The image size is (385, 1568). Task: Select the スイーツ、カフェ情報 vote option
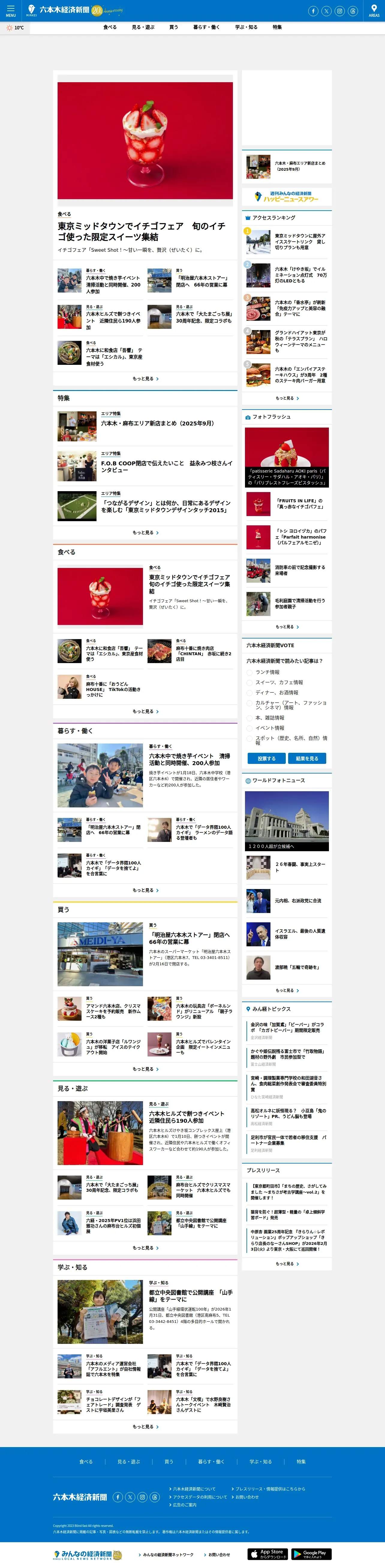click(249, 682)
